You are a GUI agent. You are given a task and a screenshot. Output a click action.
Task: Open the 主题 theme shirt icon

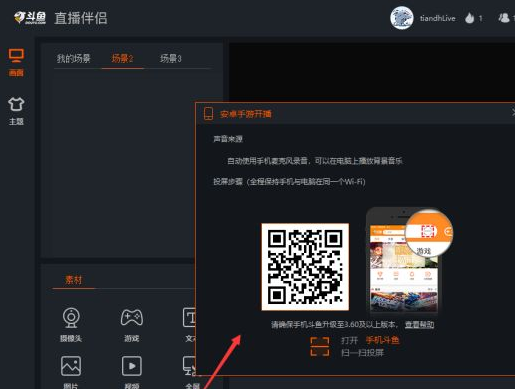pos(16,111)
